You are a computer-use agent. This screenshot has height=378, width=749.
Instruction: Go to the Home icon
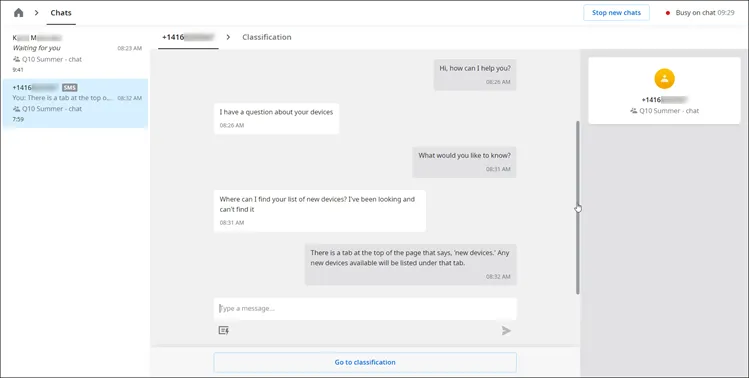click(19, 13)
